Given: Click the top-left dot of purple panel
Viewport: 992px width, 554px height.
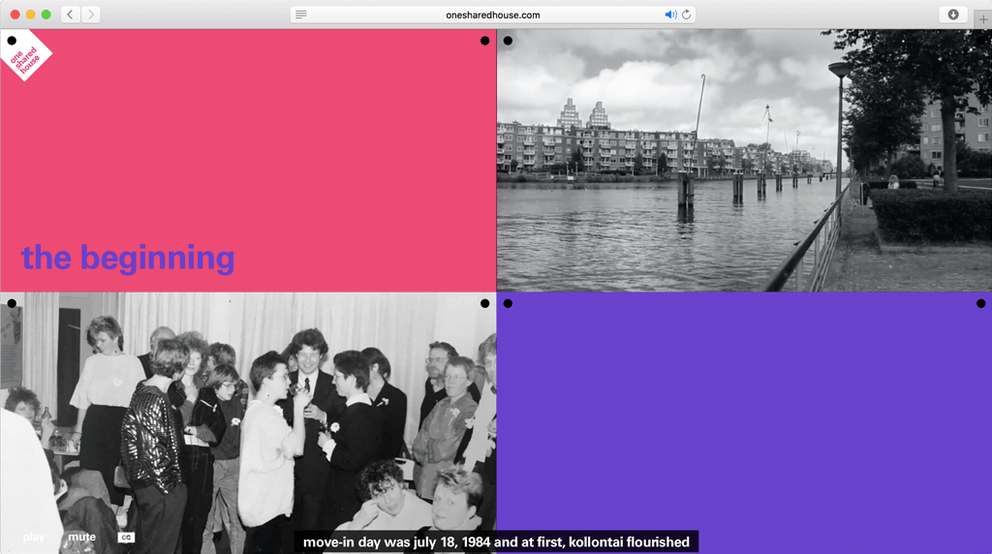Looking at the screenshot, I should 507,304.
